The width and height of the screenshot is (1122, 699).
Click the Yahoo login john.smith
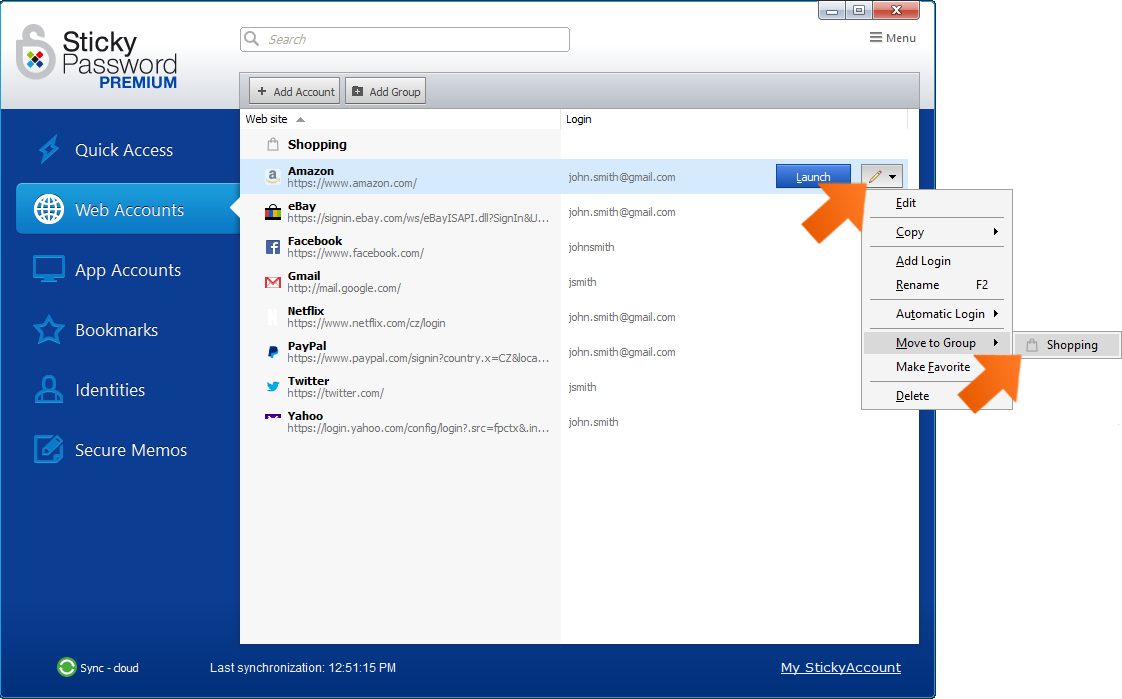tap(593, 422)
